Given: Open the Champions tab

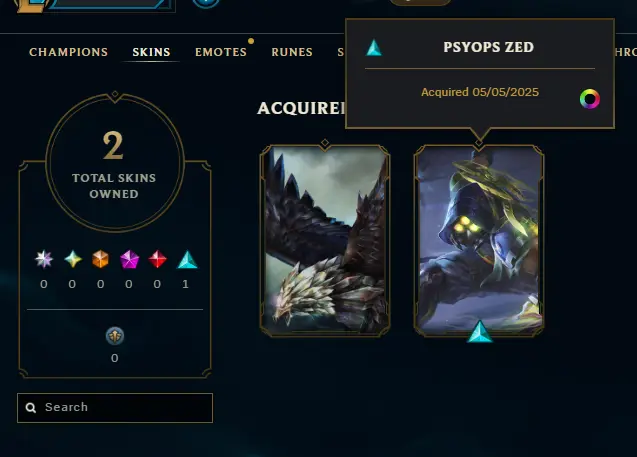Looking at the screenshot, I should coord(68,52).
